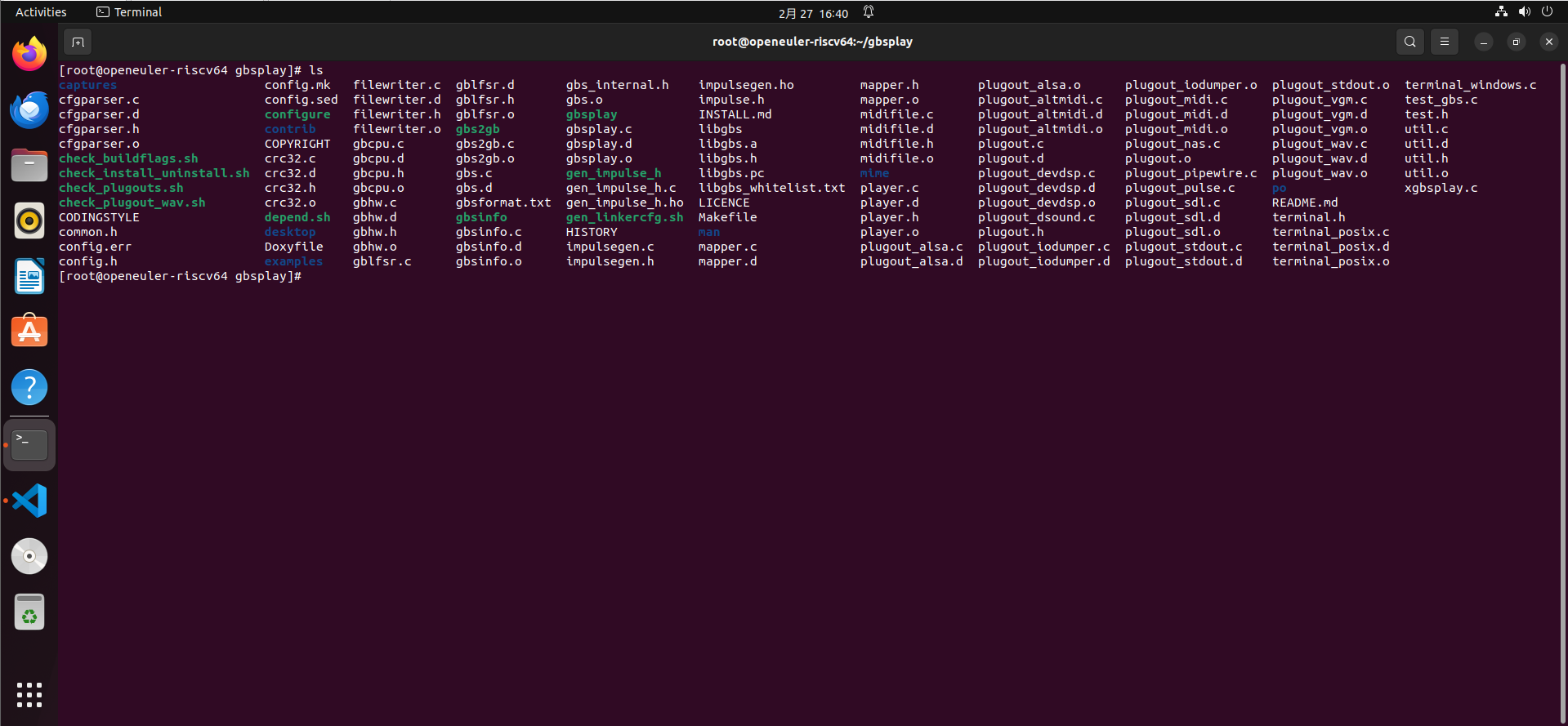Open Help from the dock

(29, 387)
